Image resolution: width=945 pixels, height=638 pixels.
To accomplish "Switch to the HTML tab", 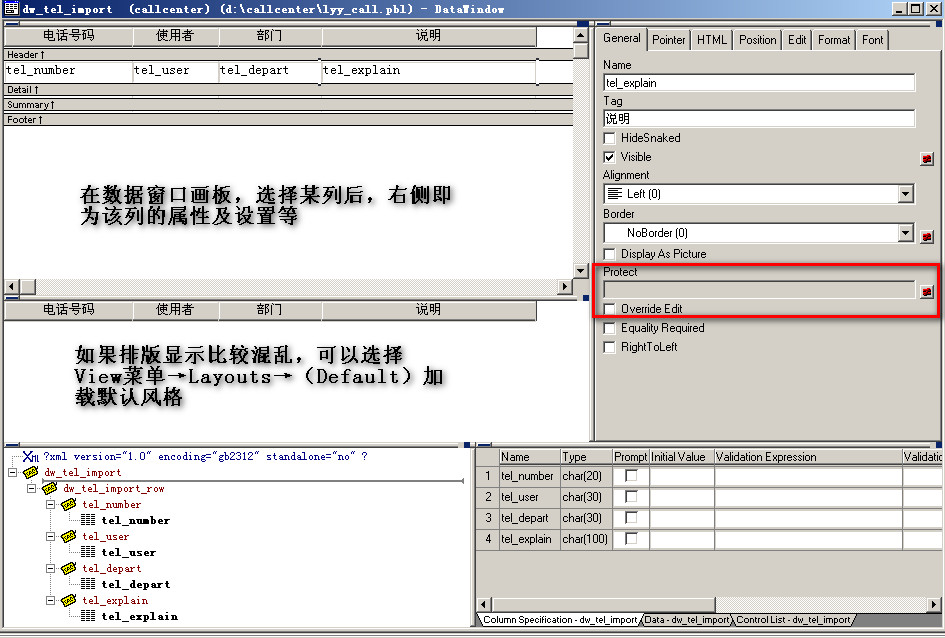I will [712, 40].
